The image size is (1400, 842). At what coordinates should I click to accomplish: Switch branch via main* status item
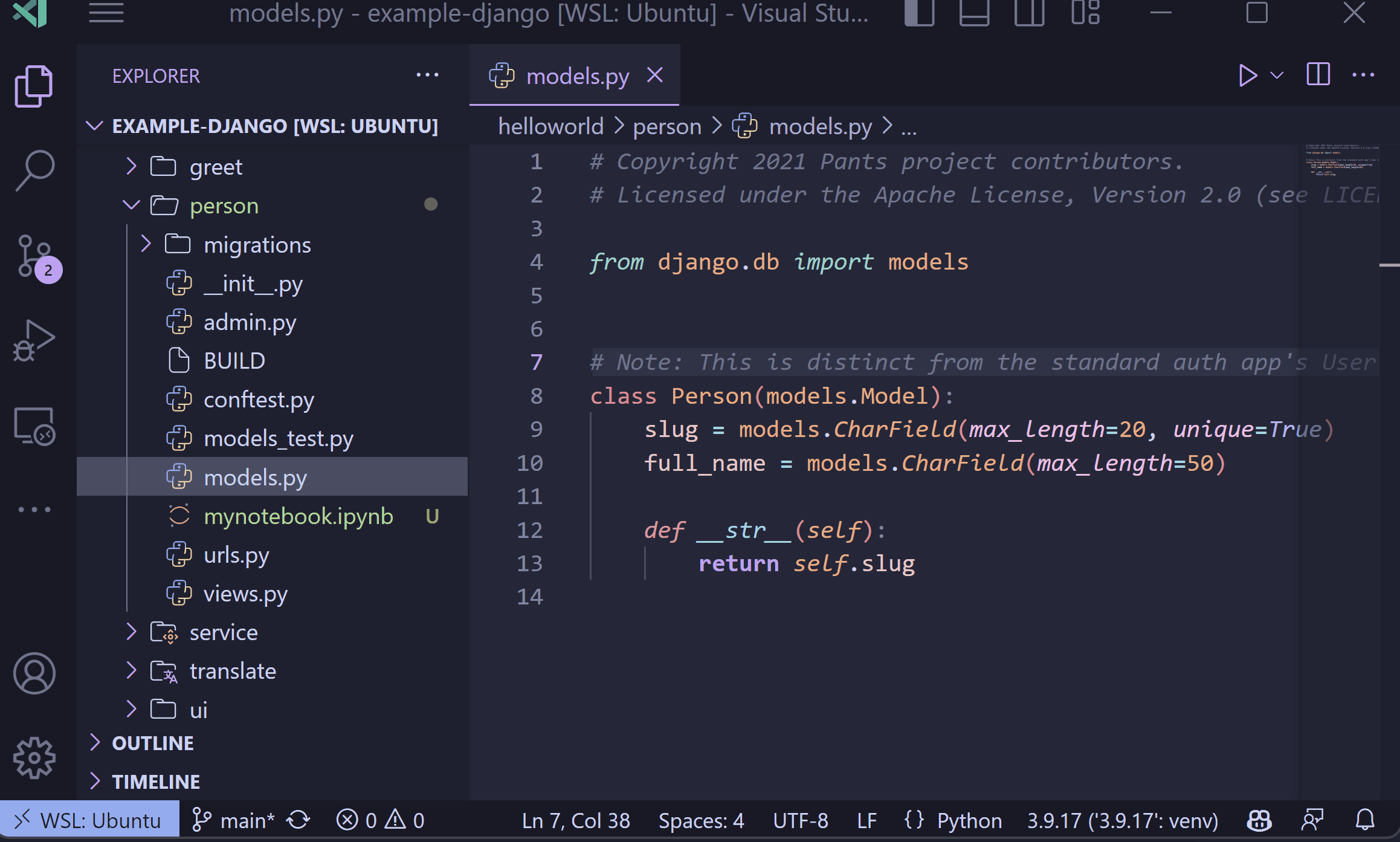click(233, 820)
